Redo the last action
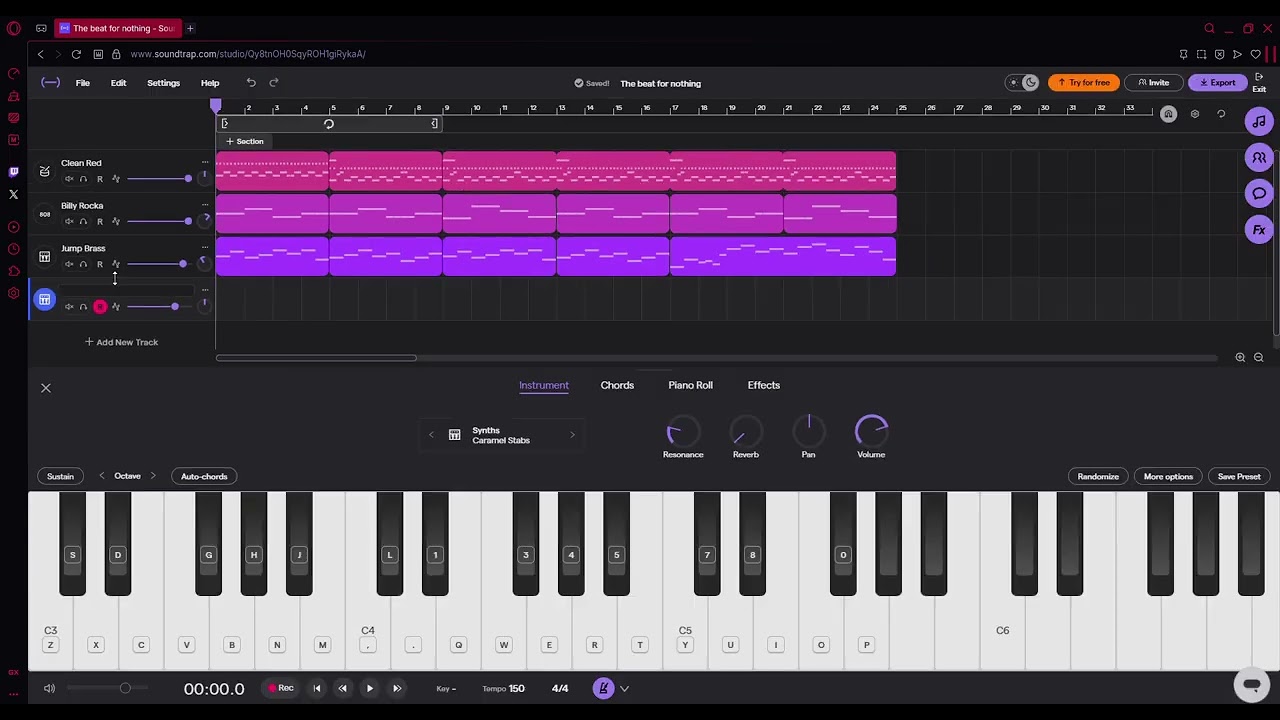The height and width of the screenshot is (720, 1280). (274, 83)
